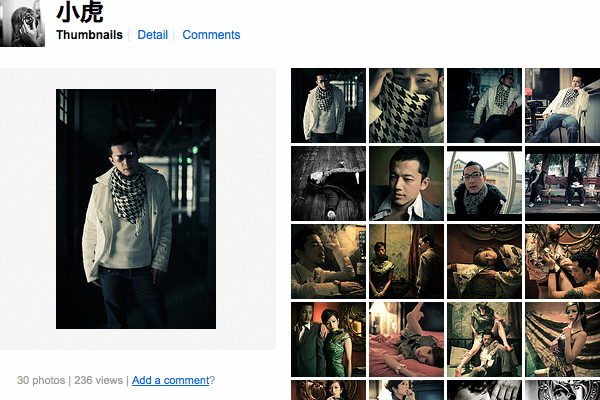600x400 pixels.
Task: Click the 'Add a comment' link
Action: [x=170, y=380]
